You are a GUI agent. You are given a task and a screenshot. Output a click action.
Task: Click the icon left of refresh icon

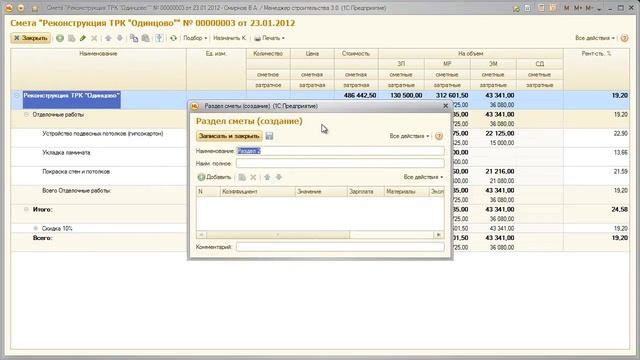[x=159, y=38]
